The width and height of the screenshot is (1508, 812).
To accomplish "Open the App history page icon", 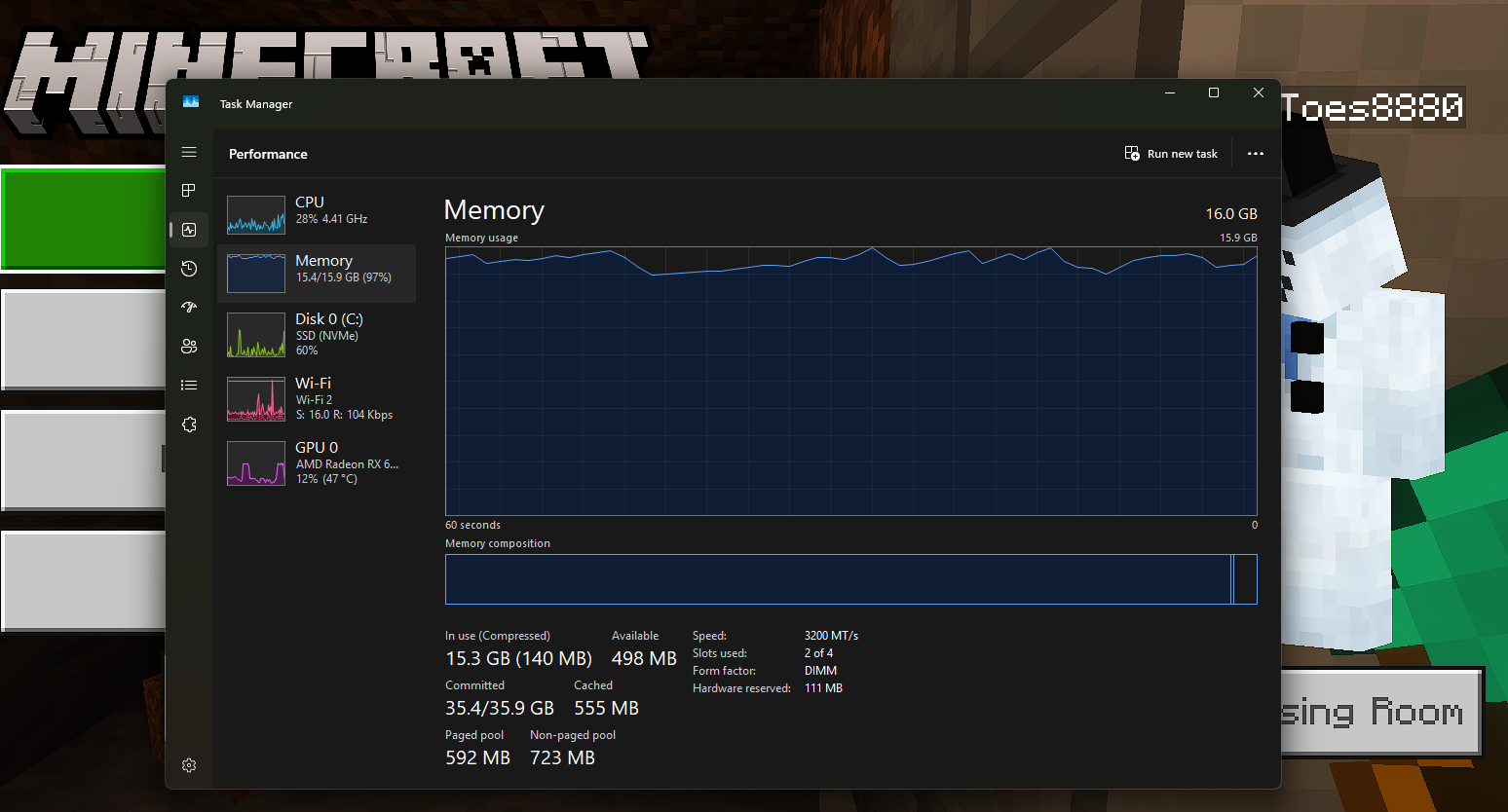I will pyautogui.click(x=189, y=269).
